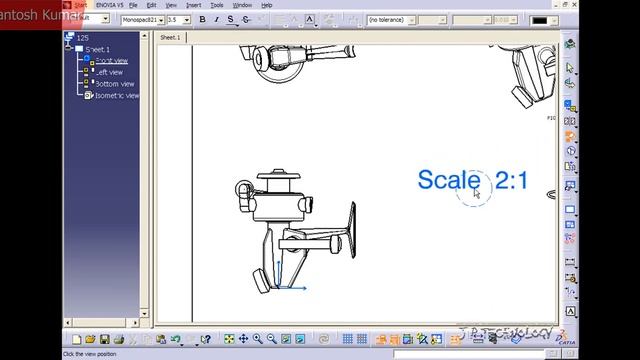This screenshot has height=360, width=640.
Task: Open the Monospac821 font dropdown
Action: pyautogui.click(x=161, y=20)
